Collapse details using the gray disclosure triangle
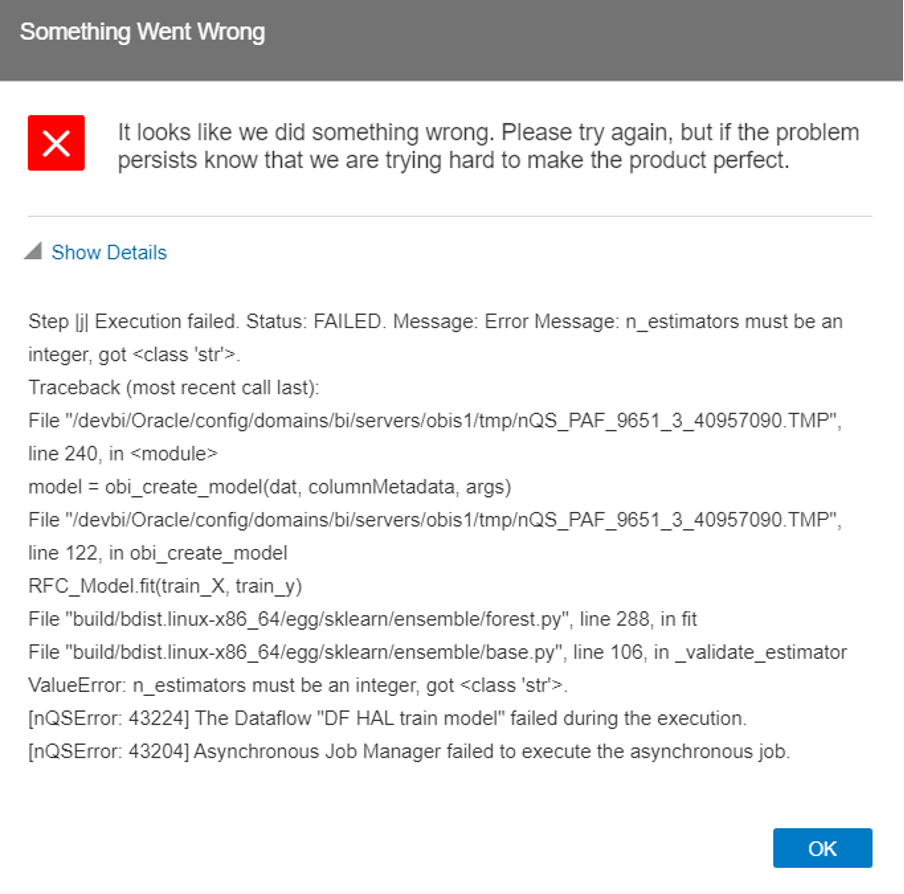The height and width of the screenshot is (894, 904). [33, 251]
